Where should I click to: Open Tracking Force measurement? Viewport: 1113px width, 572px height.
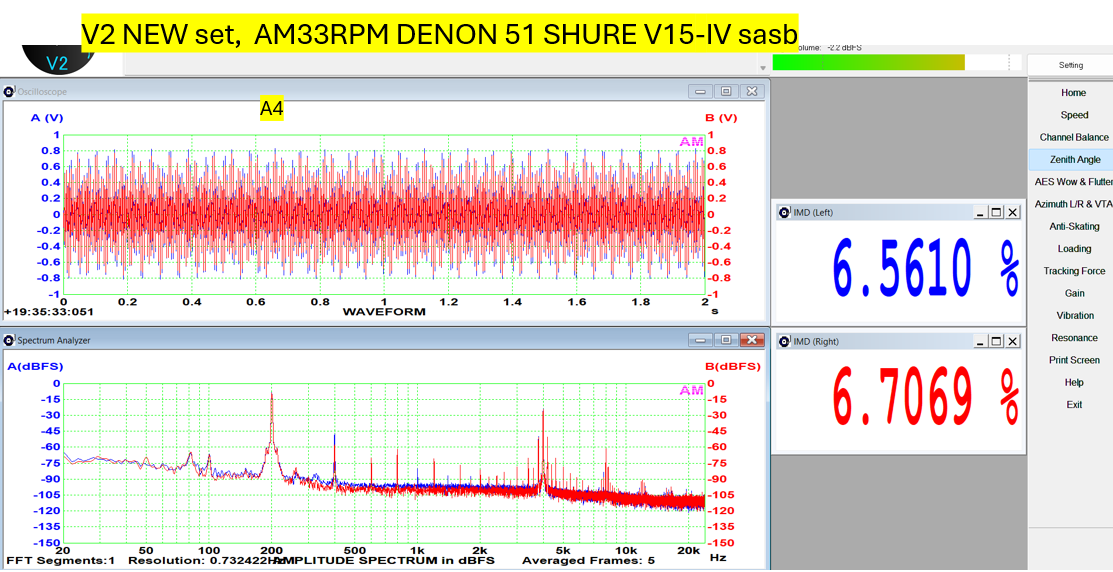(x=1074, y=271)
